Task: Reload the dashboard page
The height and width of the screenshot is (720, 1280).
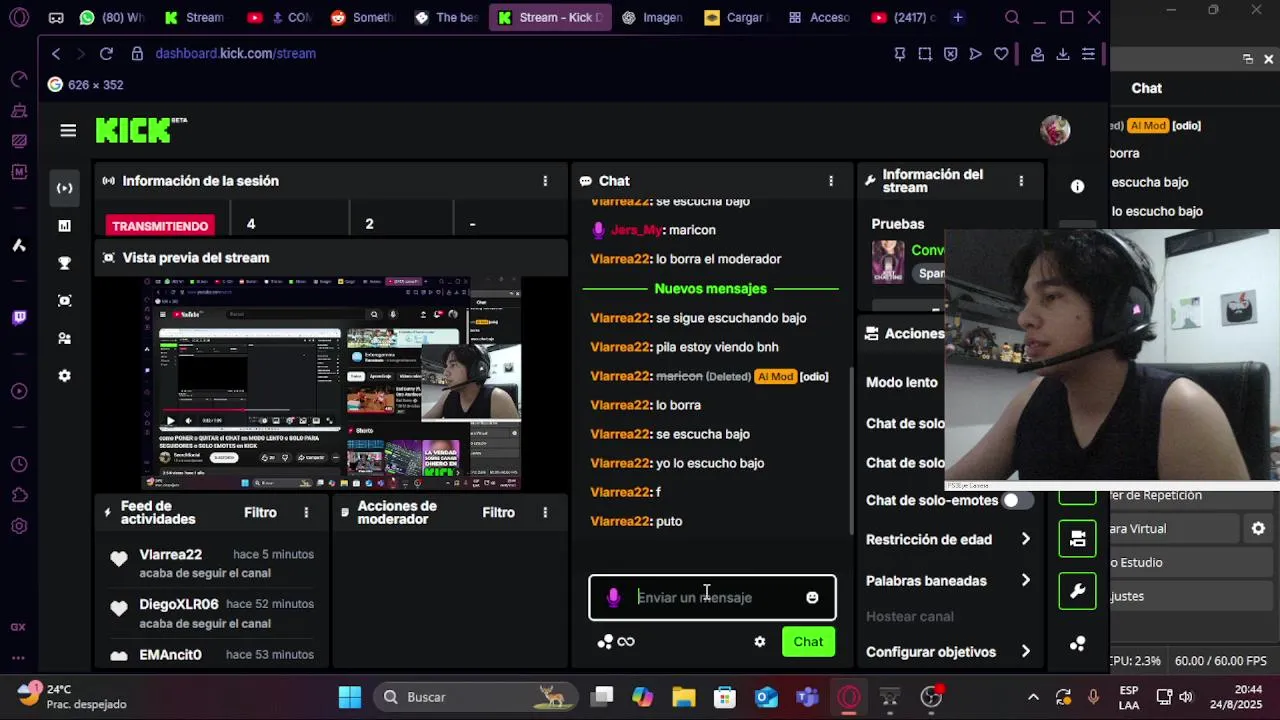Action: point(106,54)
